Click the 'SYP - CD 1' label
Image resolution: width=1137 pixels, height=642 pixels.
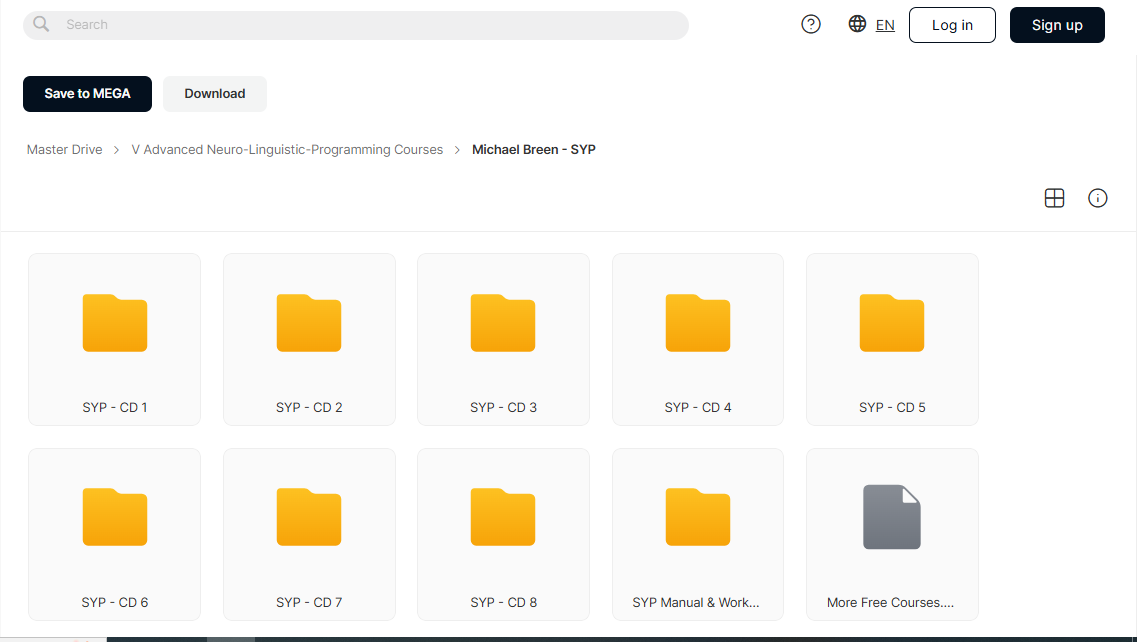[115, 408]
